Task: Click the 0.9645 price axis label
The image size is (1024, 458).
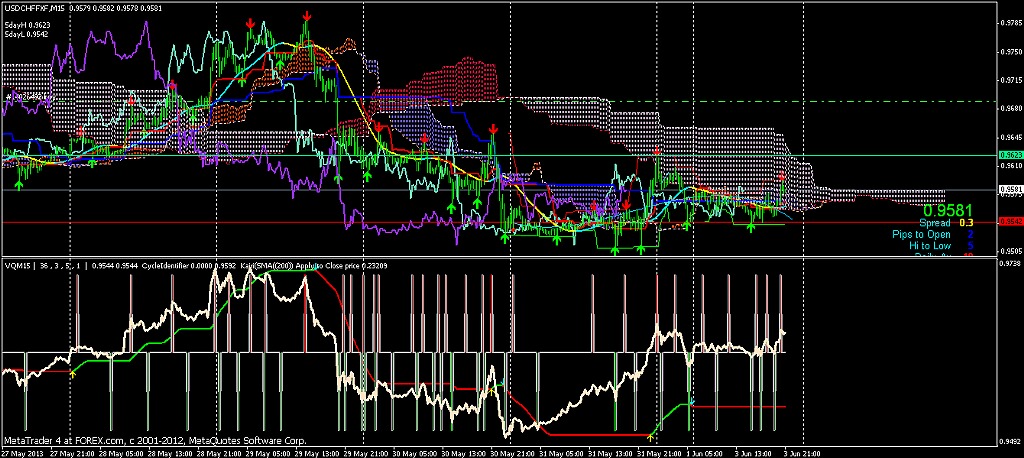Action: point(1010,137)
